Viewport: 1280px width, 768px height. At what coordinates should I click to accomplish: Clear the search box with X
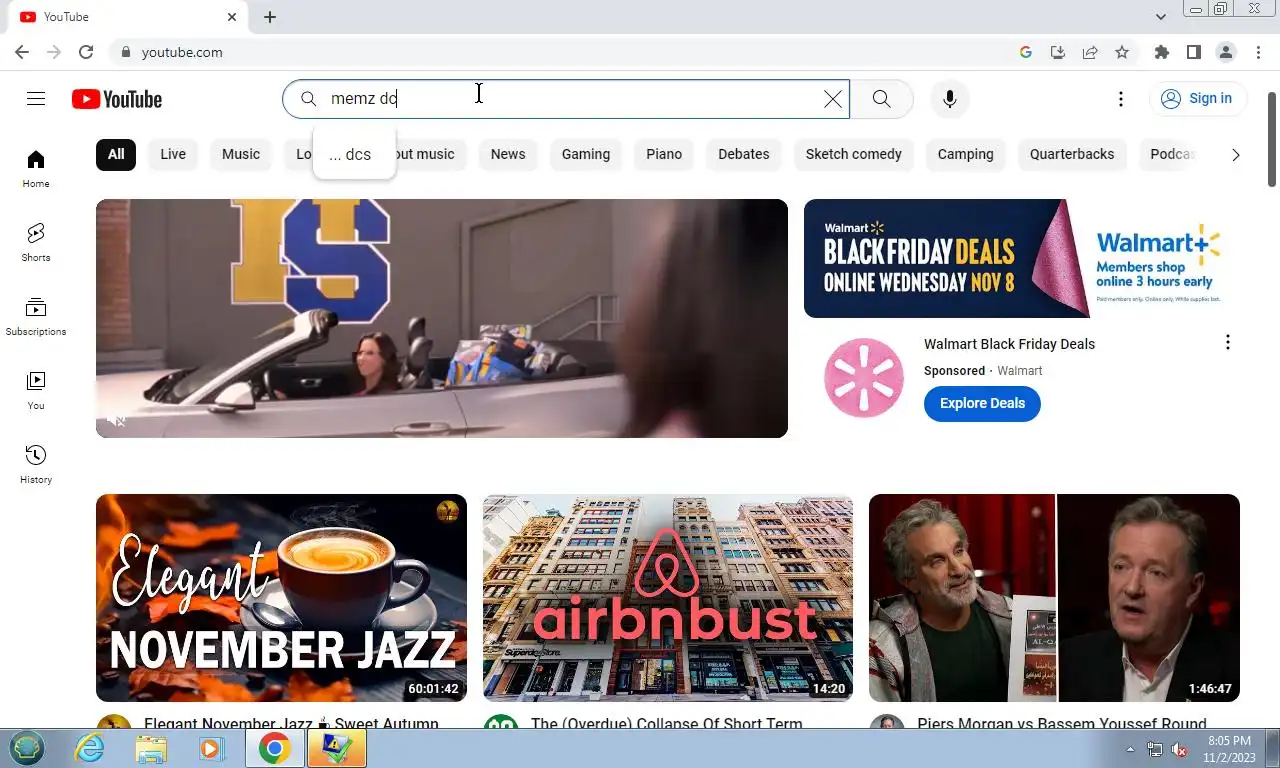(x=833, y=99)
